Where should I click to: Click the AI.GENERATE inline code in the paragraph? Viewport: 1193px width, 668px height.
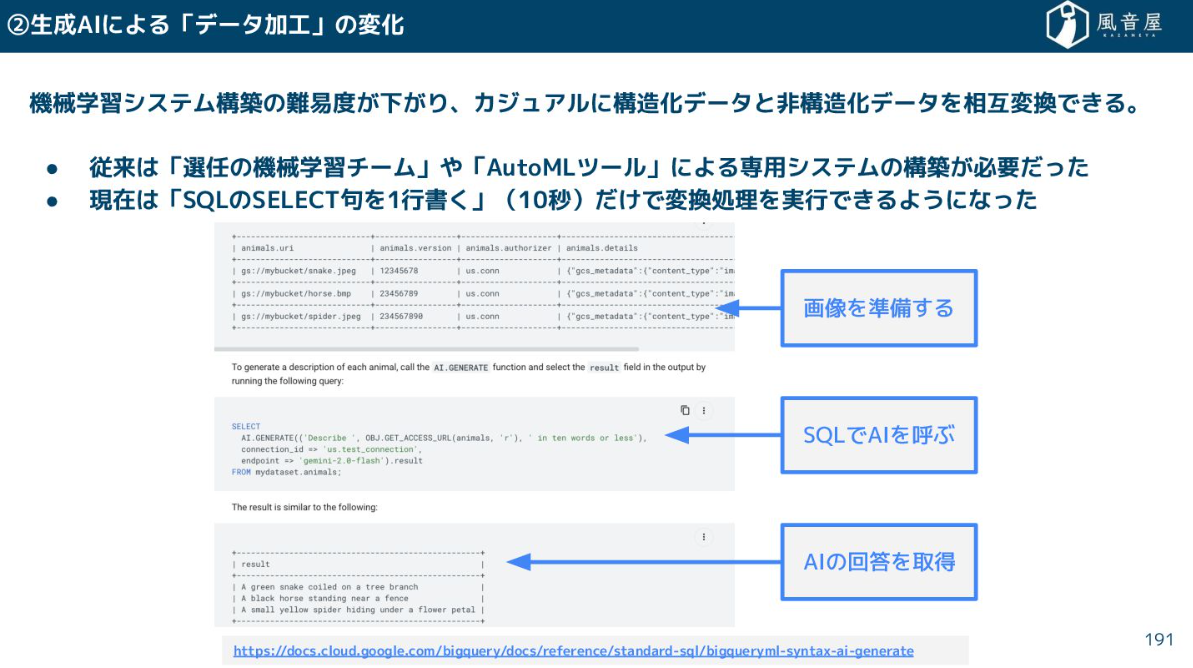[x=460, y=368]
